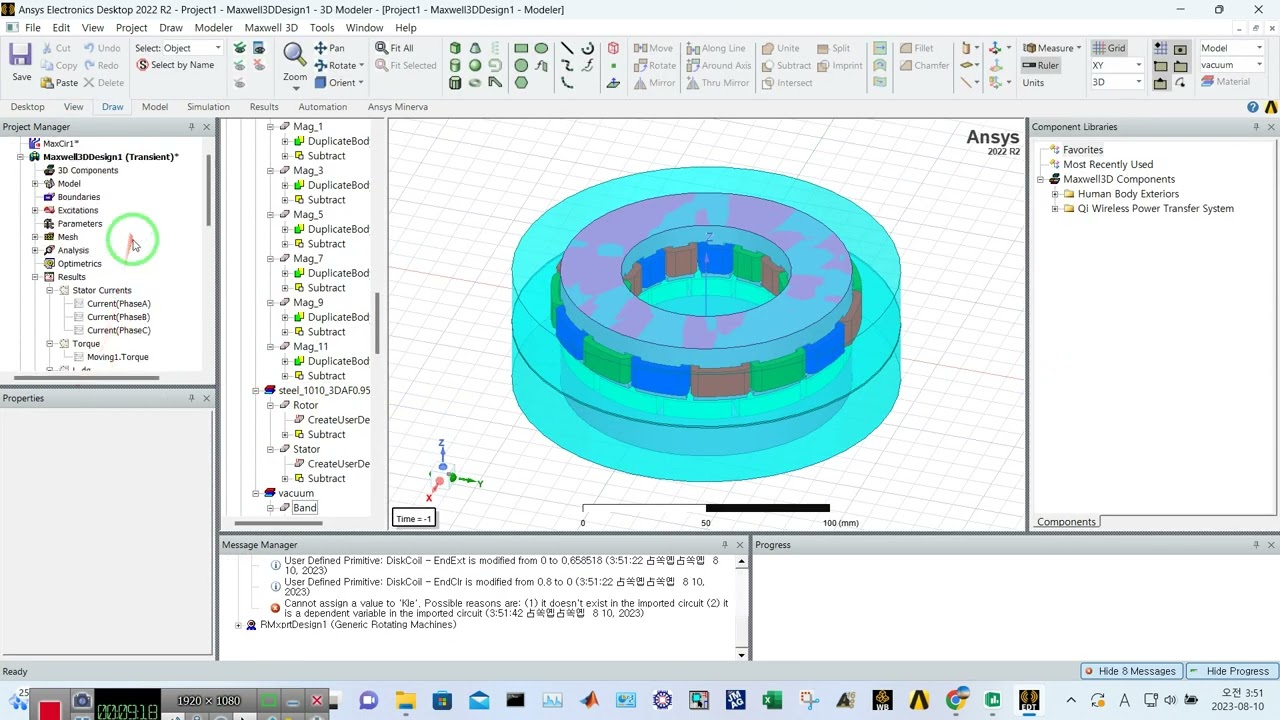This screenshot has height=720, width=1280.
Task: Toggle the Grid display
Action: (1109, 48)
